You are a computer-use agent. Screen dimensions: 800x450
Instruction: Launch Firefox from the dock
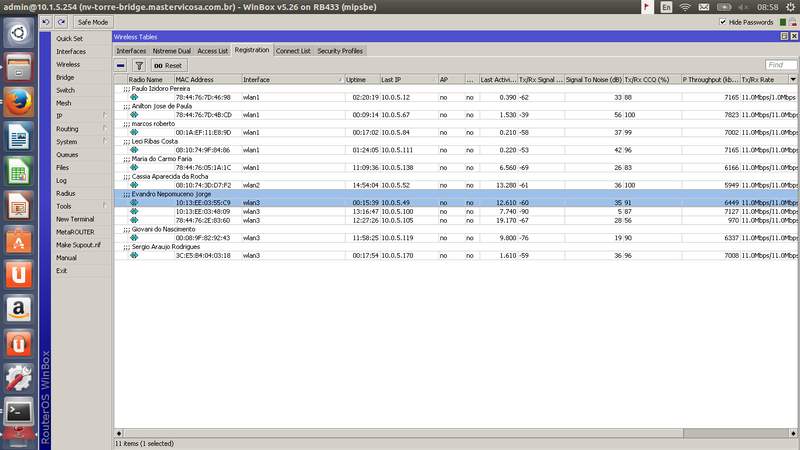[x=18, y=102]
